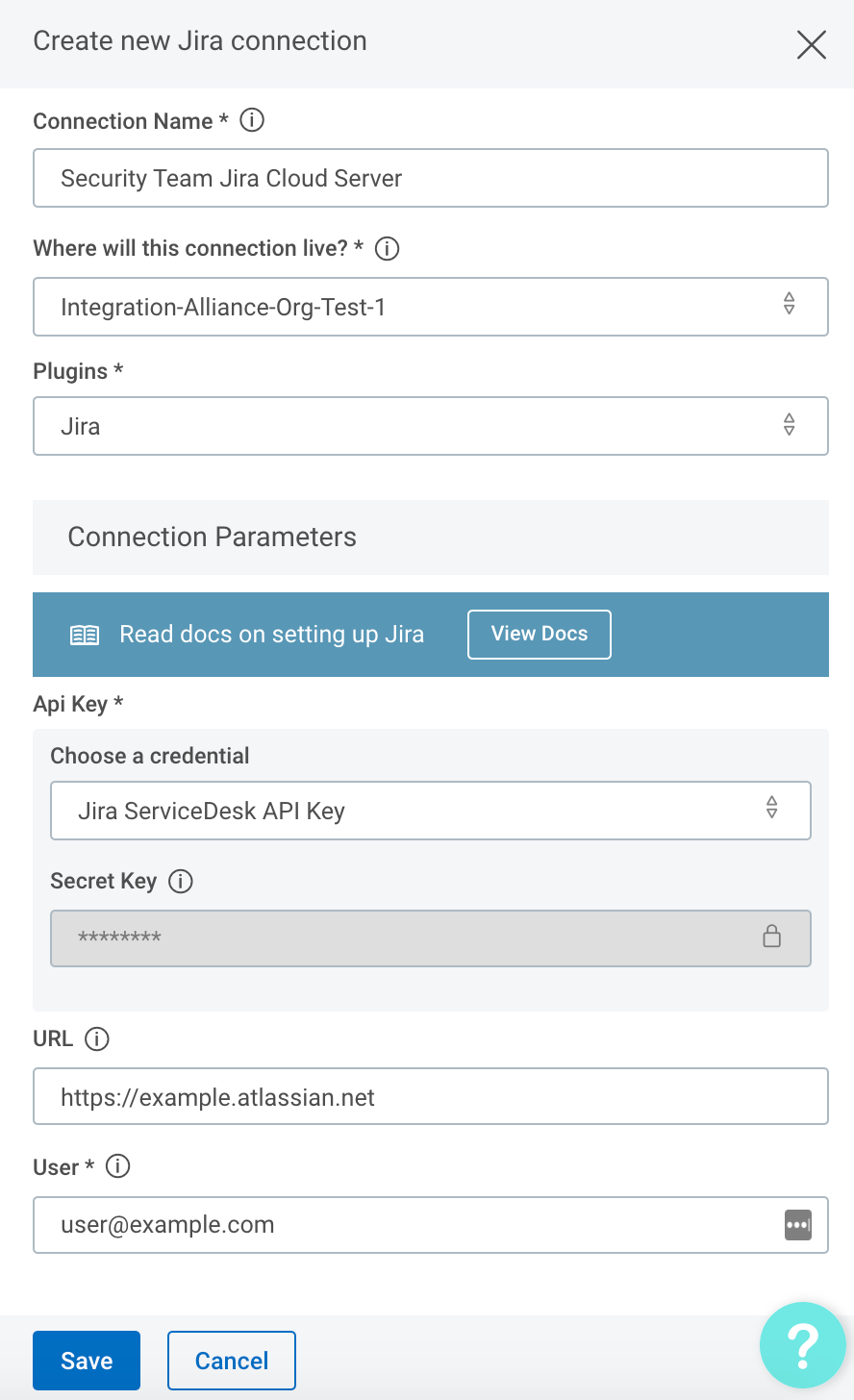The height and width of the screenshot is (1400, 854).
Task: Open the 'Choose a credential' dropdown
Action: tap(430, 811)
